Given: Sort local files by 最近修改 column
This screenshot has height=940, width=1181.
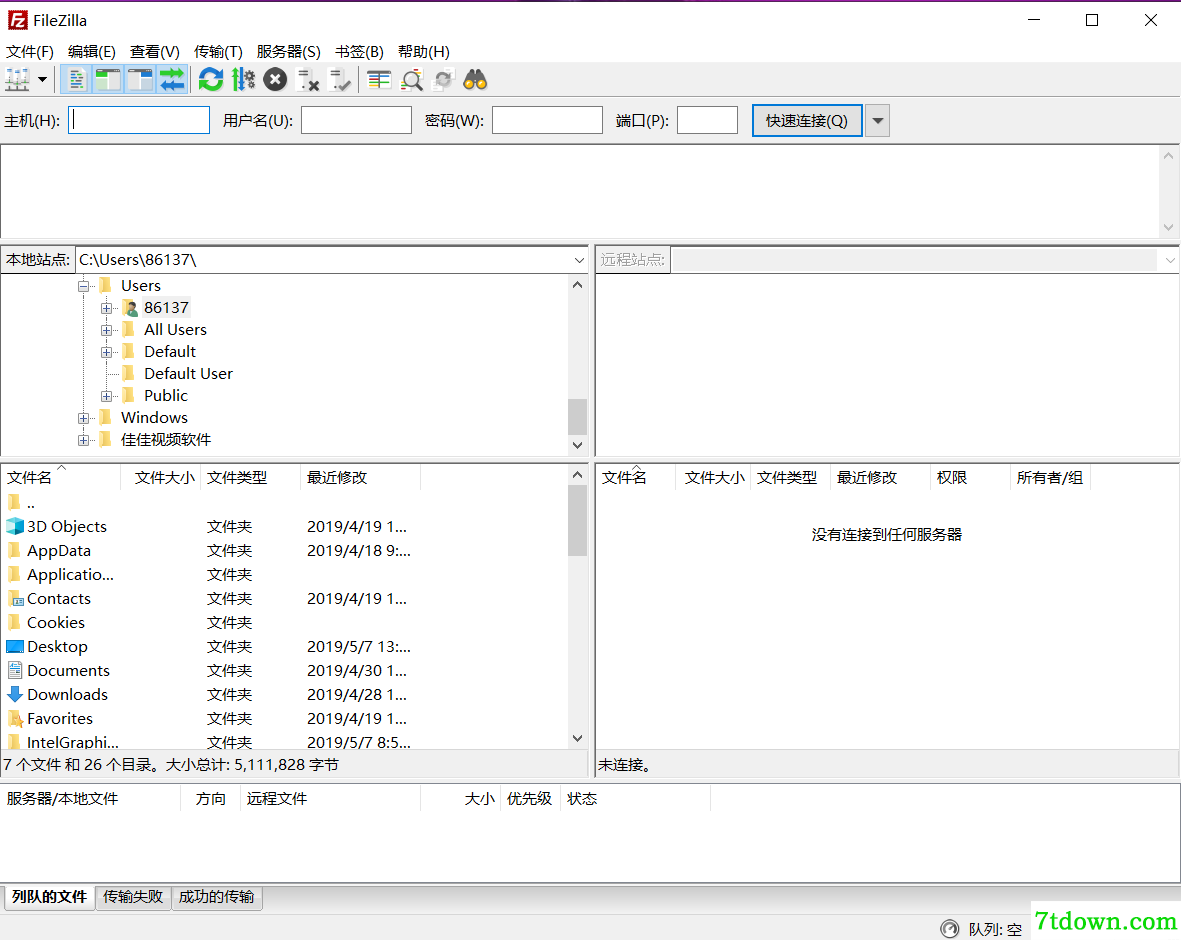Looking at the screenshot, I should (361, 478).
